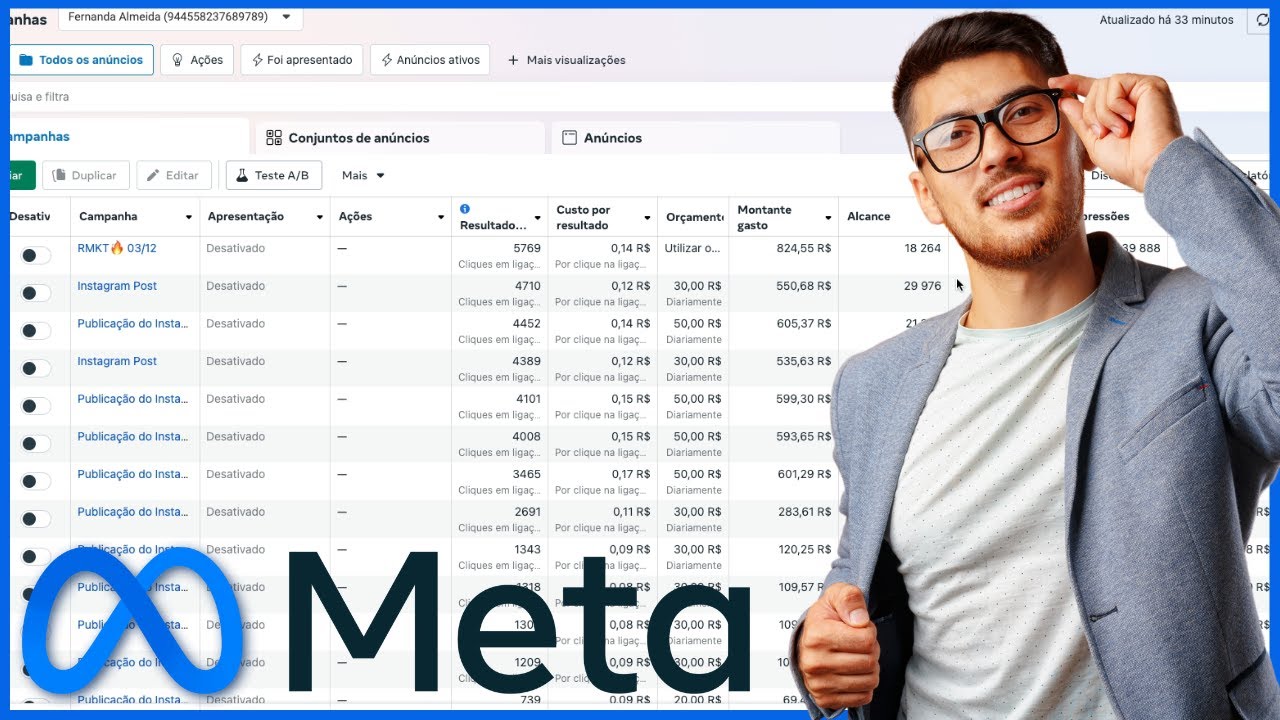1280x720 pixels.
Task: Open the Mais dropdown next to Teste A/B
Action: [x=363, y=175]
